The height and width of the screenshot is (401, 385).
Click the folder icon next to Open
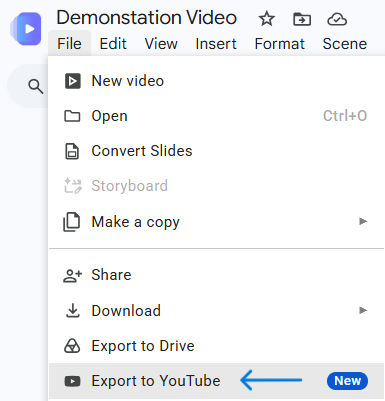point(72,116)
